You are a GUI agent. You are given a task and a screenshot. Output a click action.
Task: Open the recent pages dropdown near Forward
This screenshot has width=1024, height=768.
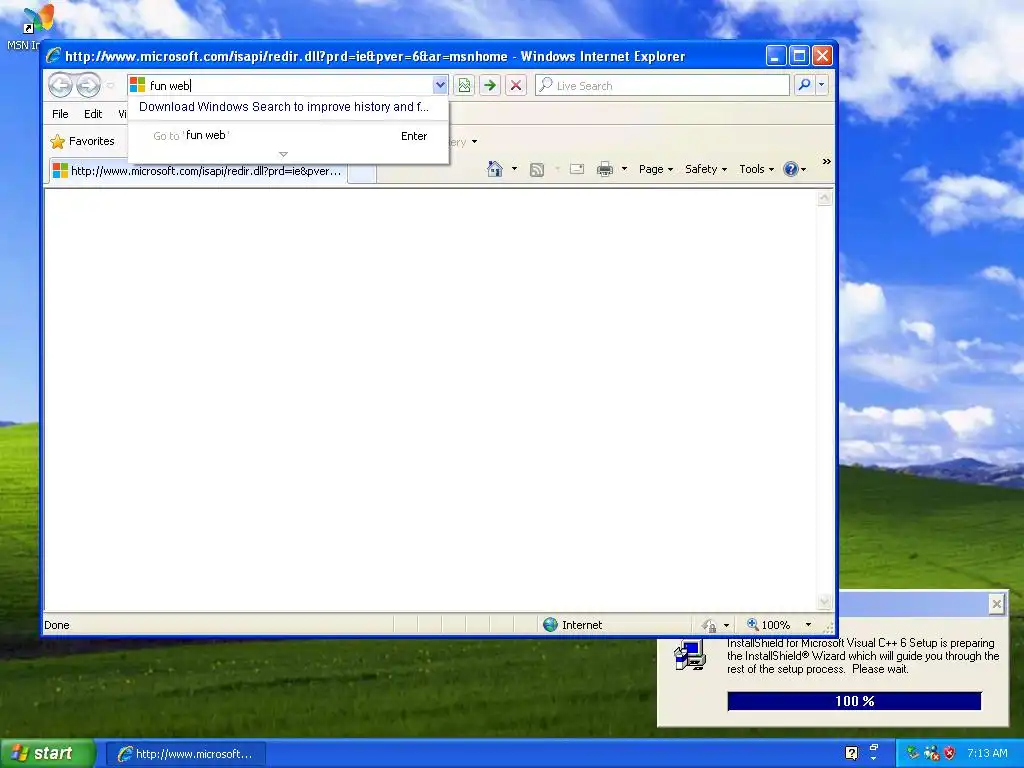pos(110,86)
